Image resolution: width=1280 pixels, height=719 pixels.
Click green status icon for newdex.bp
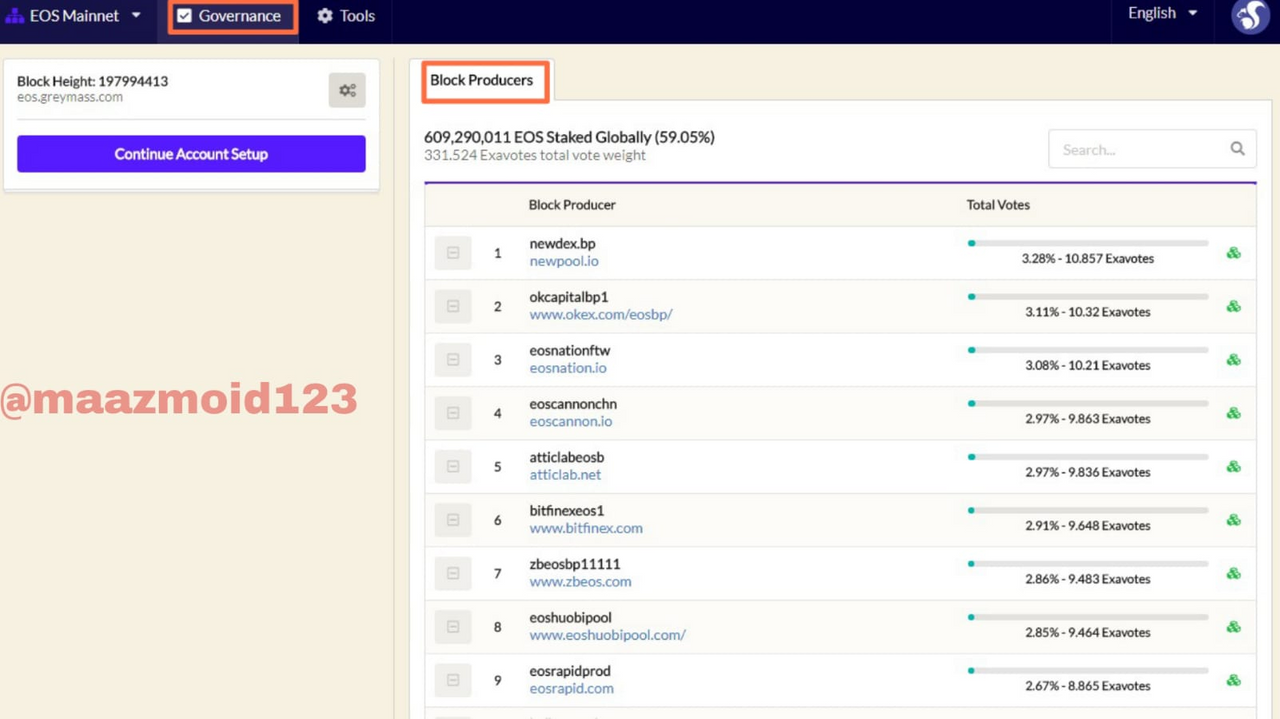1234,253
